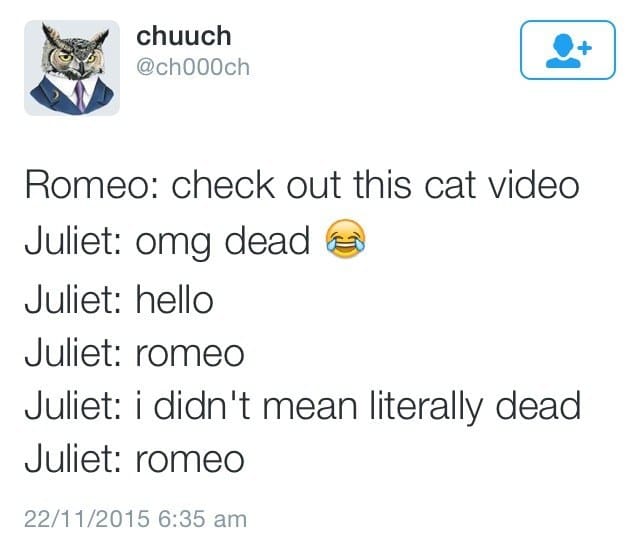Click the word 'literally' in the tweet
The width and height of the screenshot is (640, 545).
[x=426, y=407]
